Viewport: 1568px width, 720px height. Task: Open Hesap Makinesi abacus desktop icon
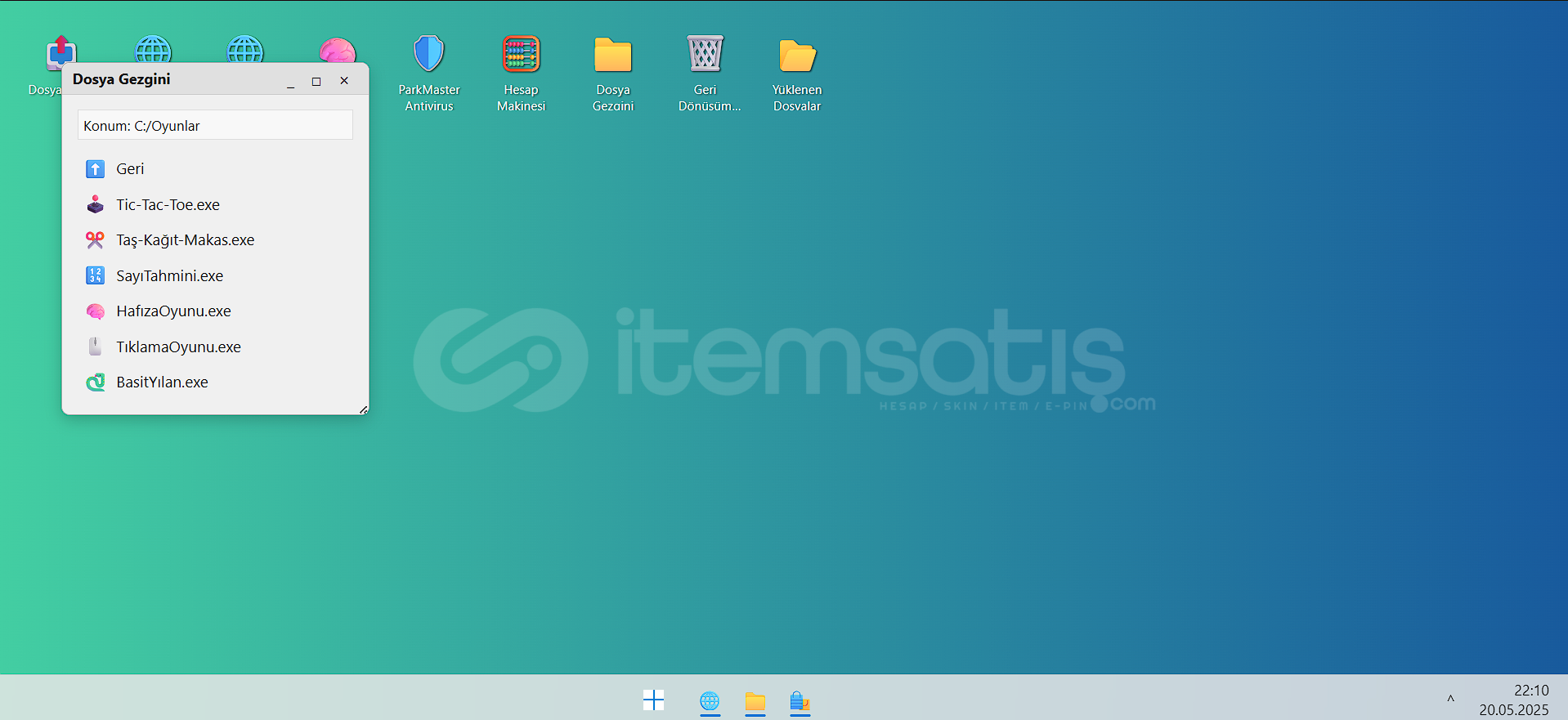(x=521, y=73)
